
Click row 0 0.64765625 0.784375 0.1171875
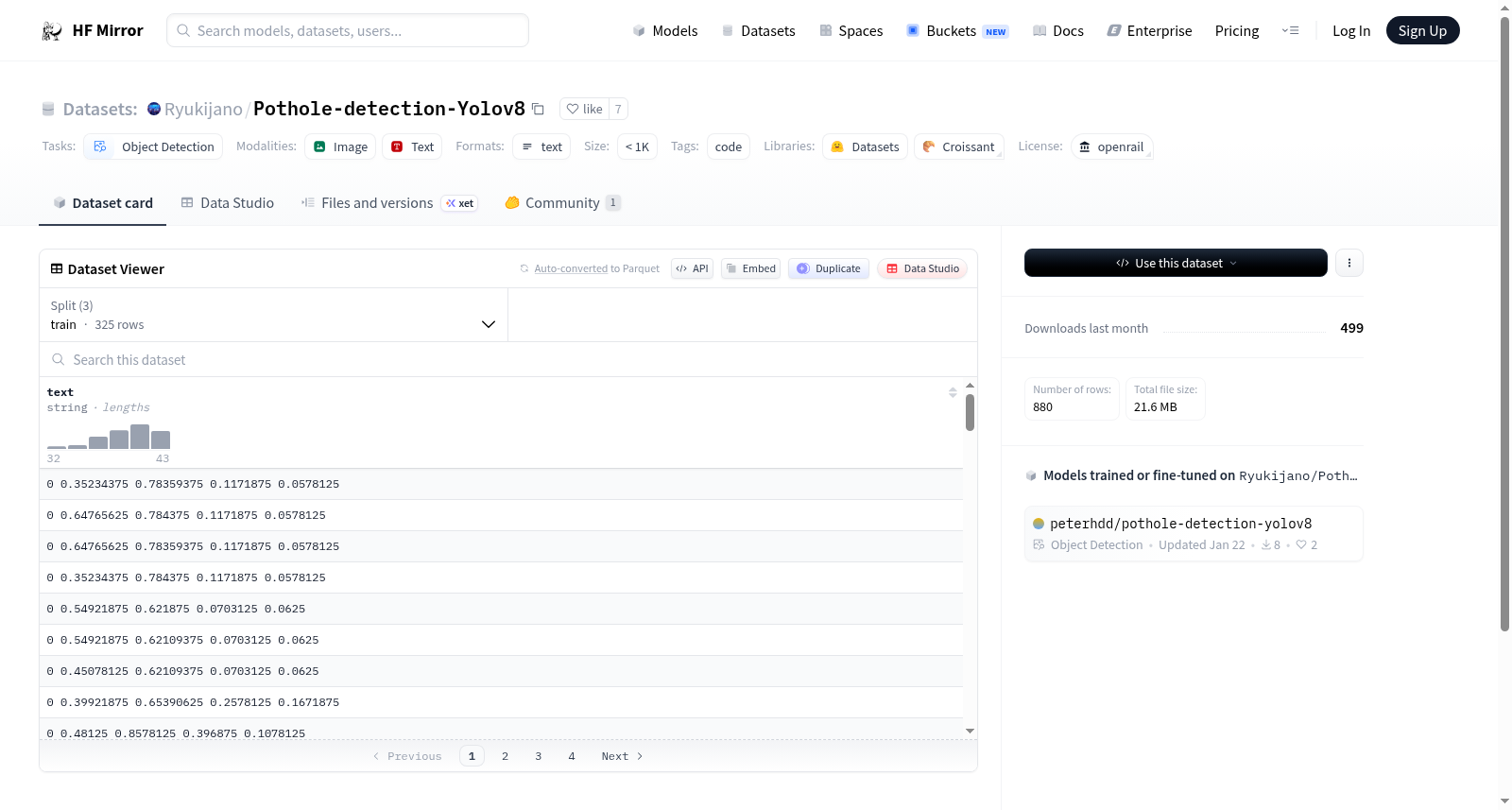(x=501, y=515)
